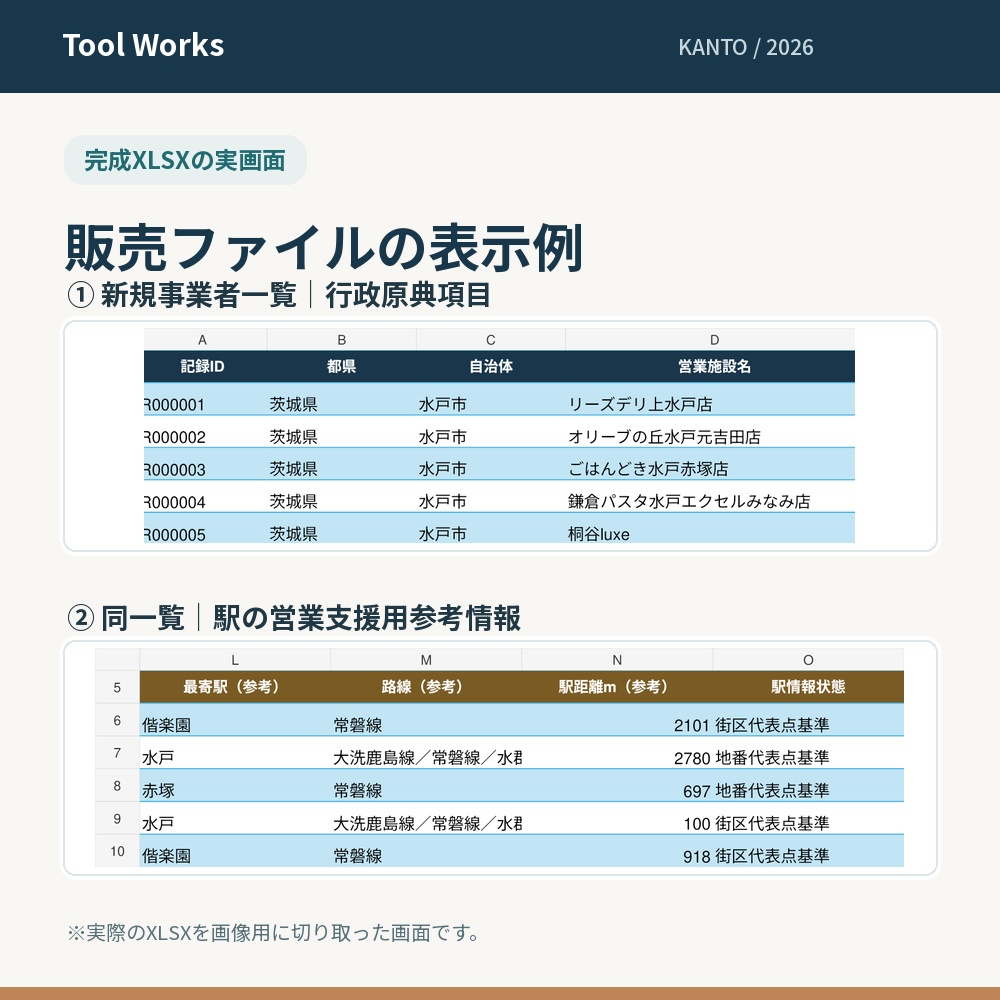Select the 鎌倉パスタ水戸エクセルみなみ店 cell
Image resolution: width=1000 pixels, height=1000 pixels.
[x=710, y=497]
